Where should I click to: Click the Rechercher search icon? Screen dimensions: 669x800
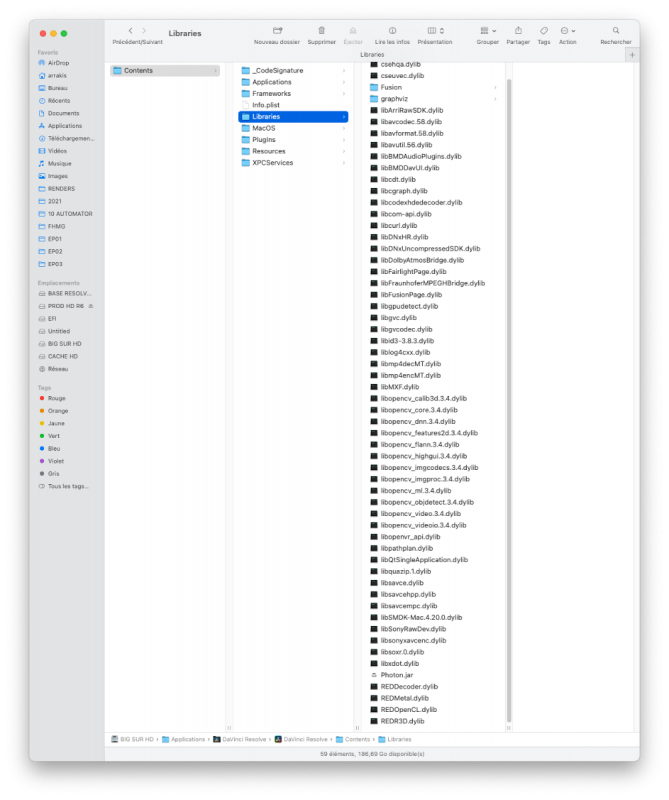coord(616,31)
